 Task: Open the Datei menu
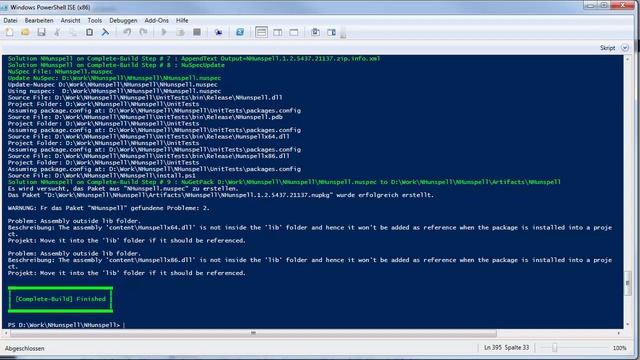[10, 20]
